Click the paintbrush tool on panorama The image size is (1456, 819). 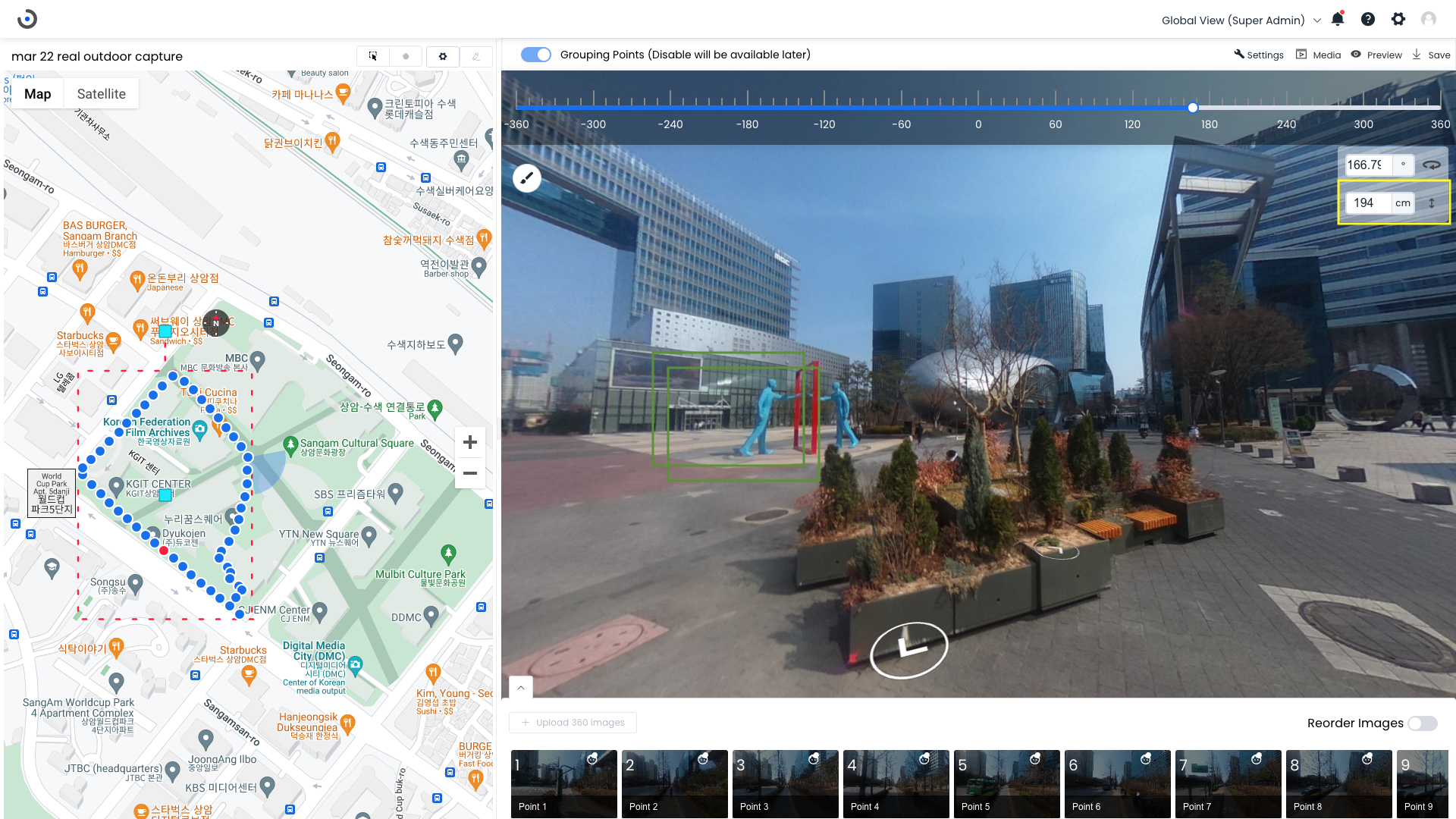point(527,178)
